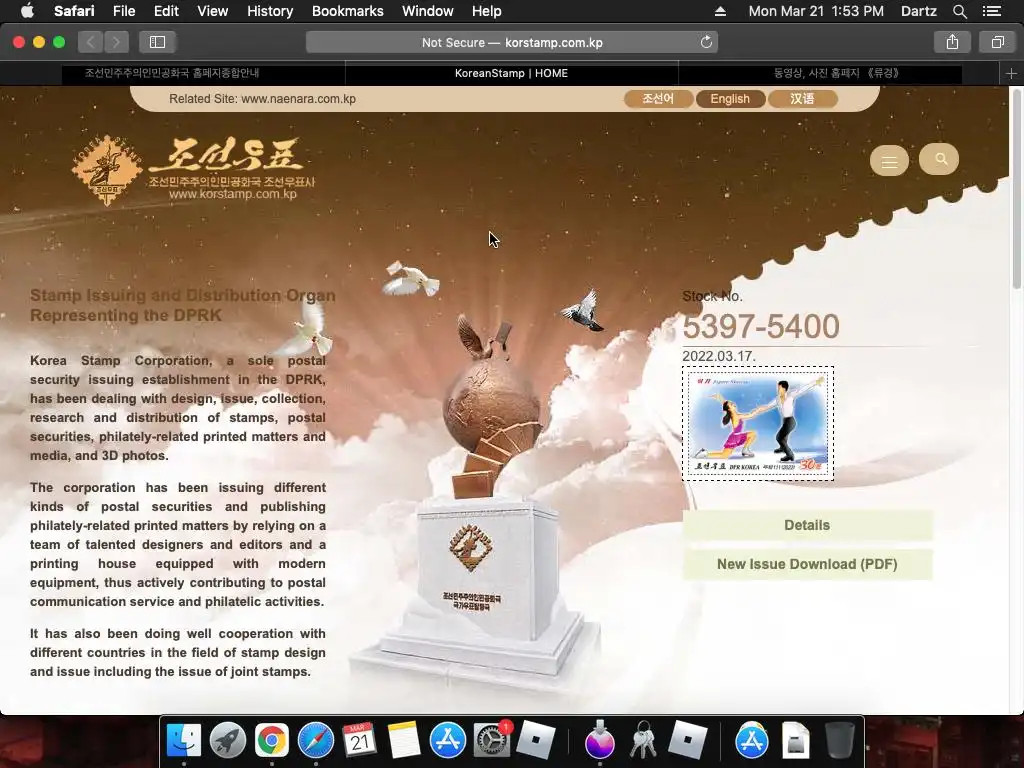Toggle the Safari sidebar button
Image resolution: width=1024 pixels, height=768 pixels.
coord(157,42)
